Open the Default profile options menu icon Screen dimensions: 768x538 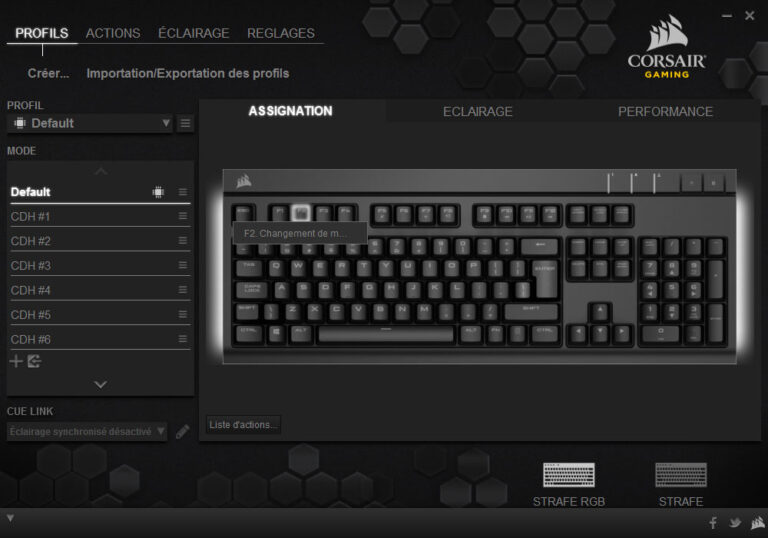185,123
